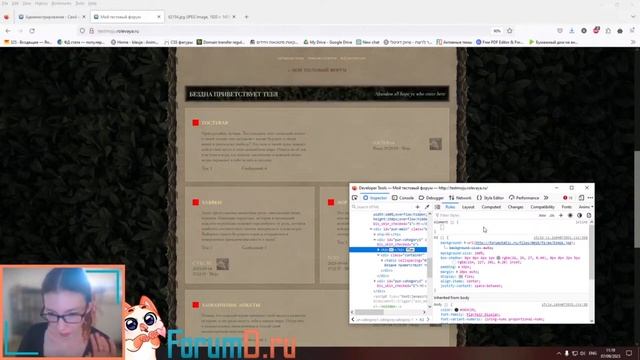This screenshot has width=640, height=360.
Task: Add a new CSS rule with plus icon
Action: click(561, 215)
